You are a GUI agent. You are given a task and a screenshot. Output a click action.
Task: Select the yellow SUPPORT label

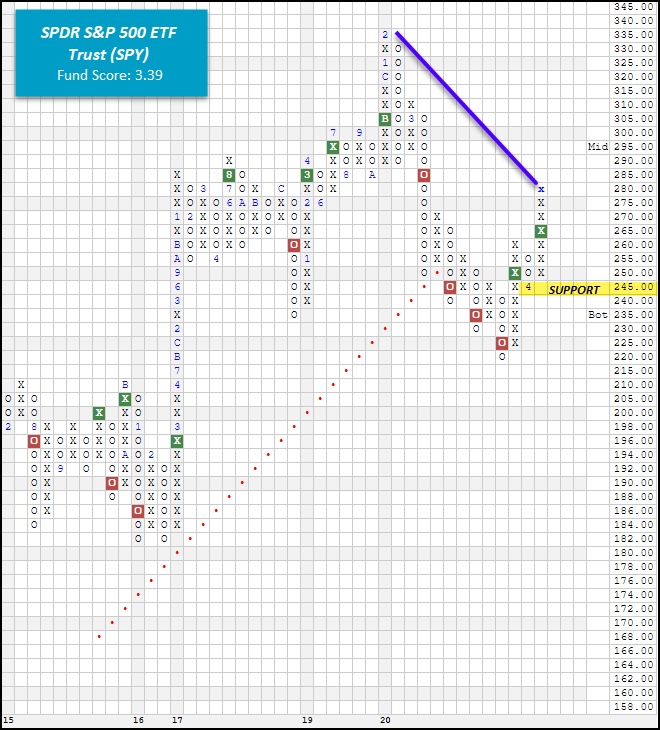(574, 290)
